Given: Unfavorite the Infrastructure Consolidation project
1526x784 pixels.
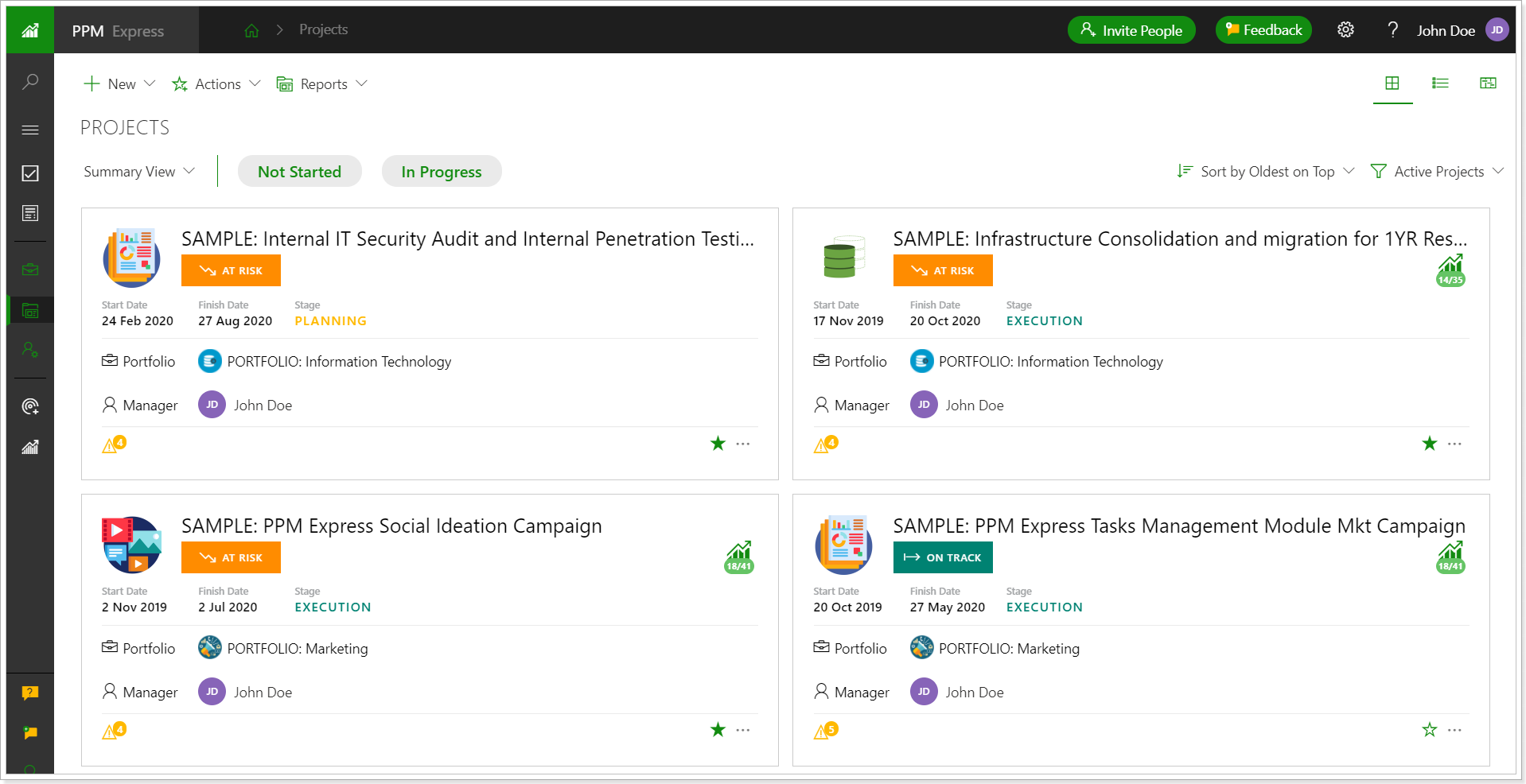Looking at the screenshot, I should pos(1429,444).
